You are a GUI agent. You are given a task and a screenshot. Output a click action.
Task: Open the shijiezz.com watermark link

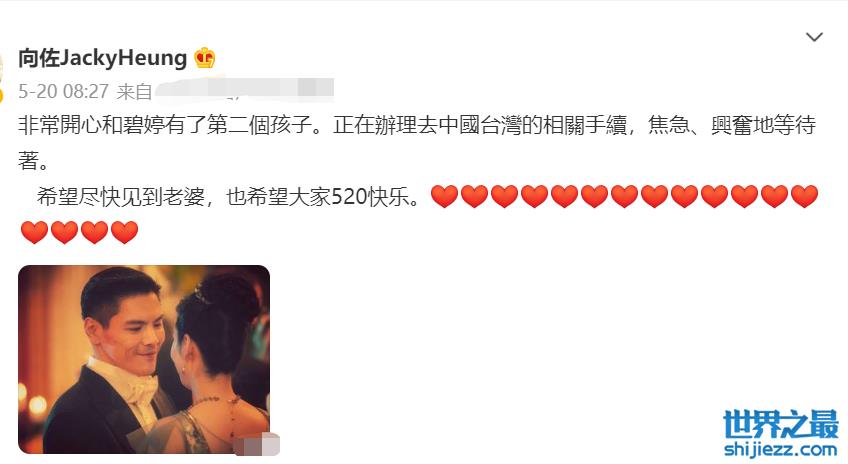tap(780, 449)
